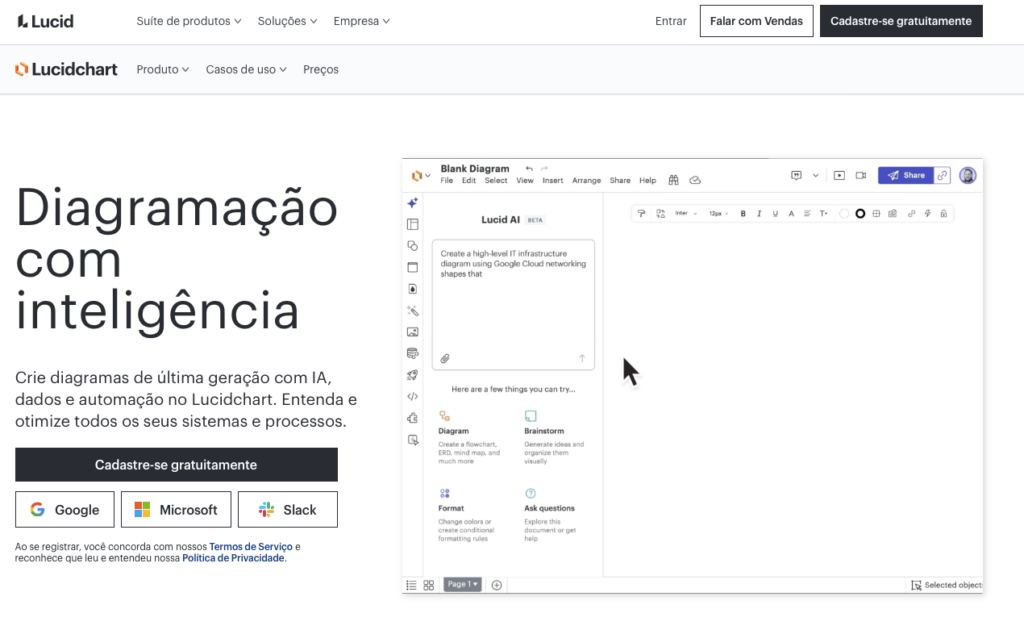The width and height of the screenshot is (1024, 630).
Task: Select the Preços navigation item
Action: 321,70
